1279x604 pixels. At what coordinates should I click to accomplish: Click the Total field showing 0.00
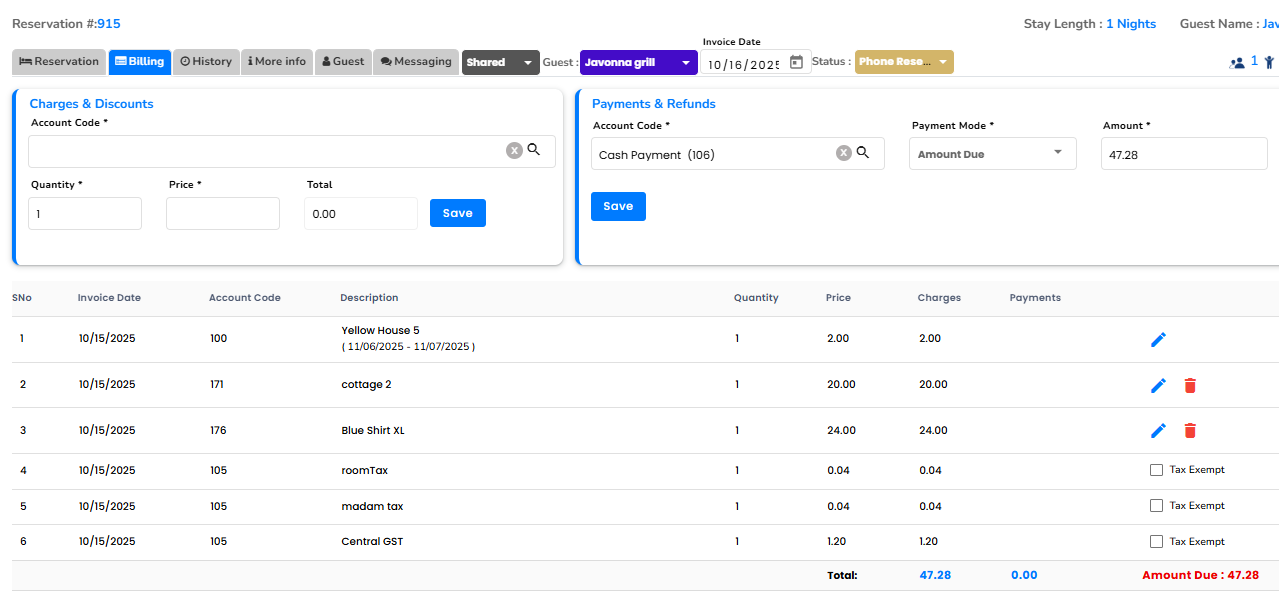361,214
